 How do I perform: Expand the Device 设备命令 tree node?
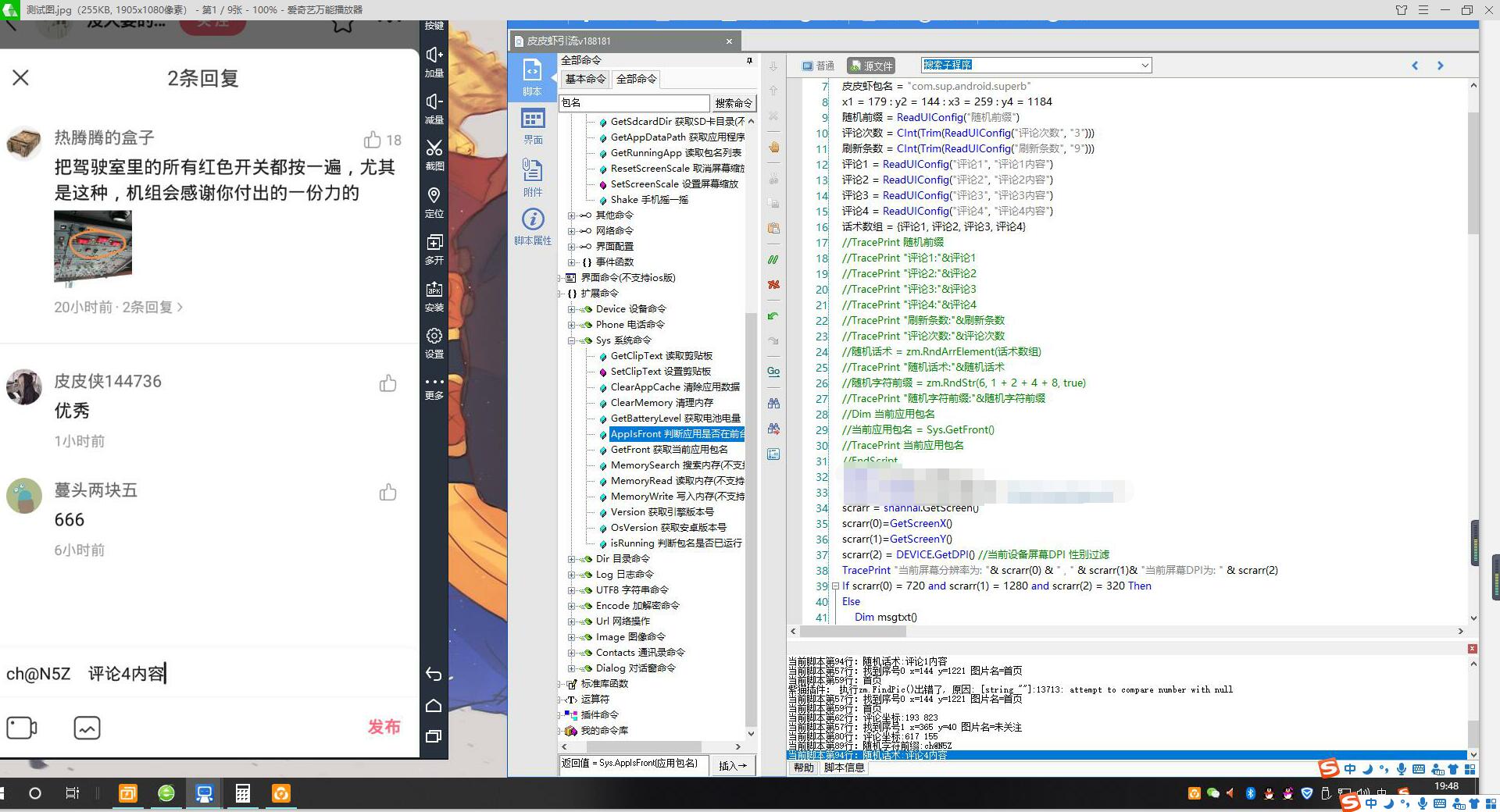click(572, 309)
